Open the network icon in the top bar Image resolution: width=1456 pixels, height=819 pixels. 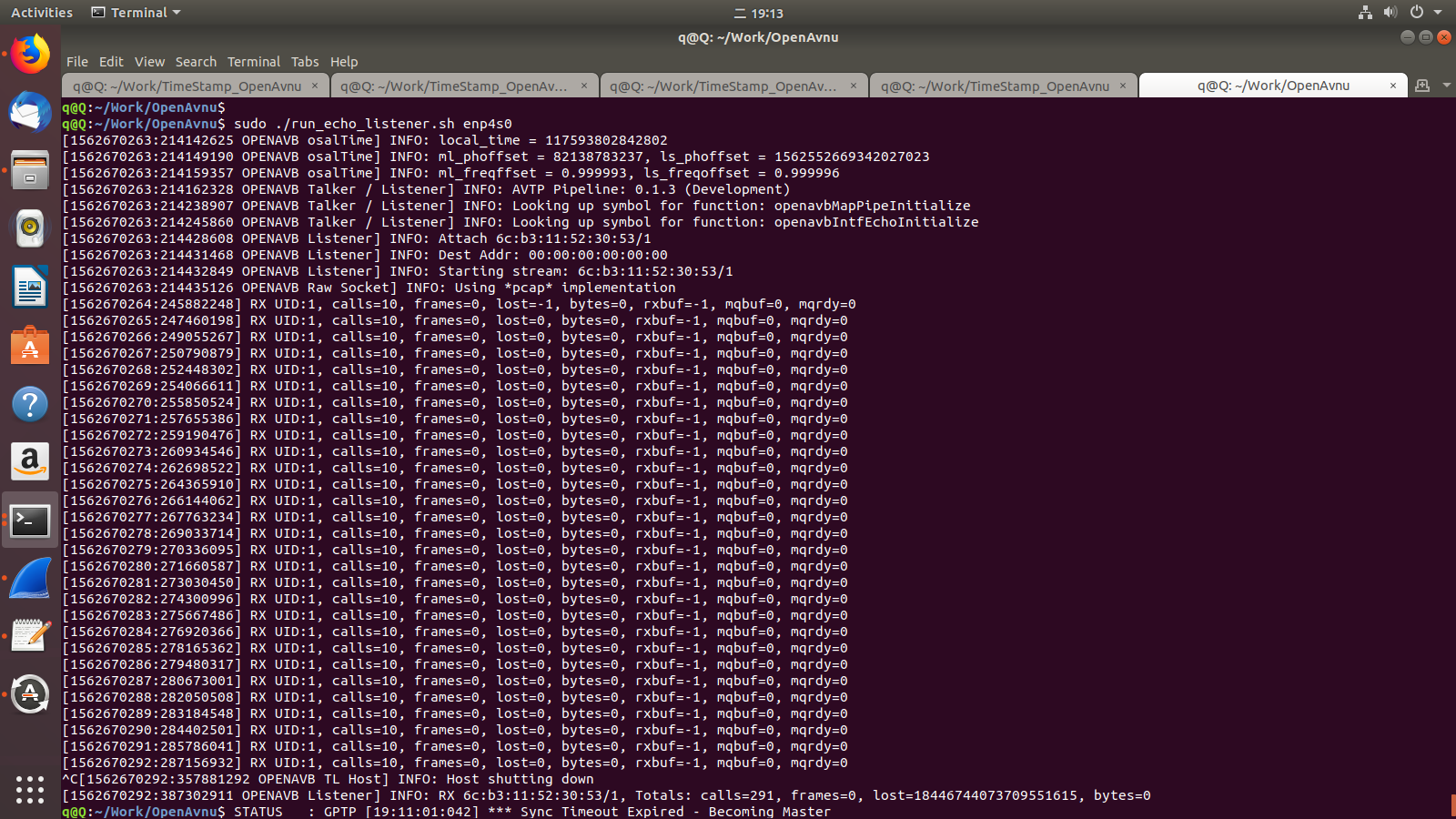1365,13
